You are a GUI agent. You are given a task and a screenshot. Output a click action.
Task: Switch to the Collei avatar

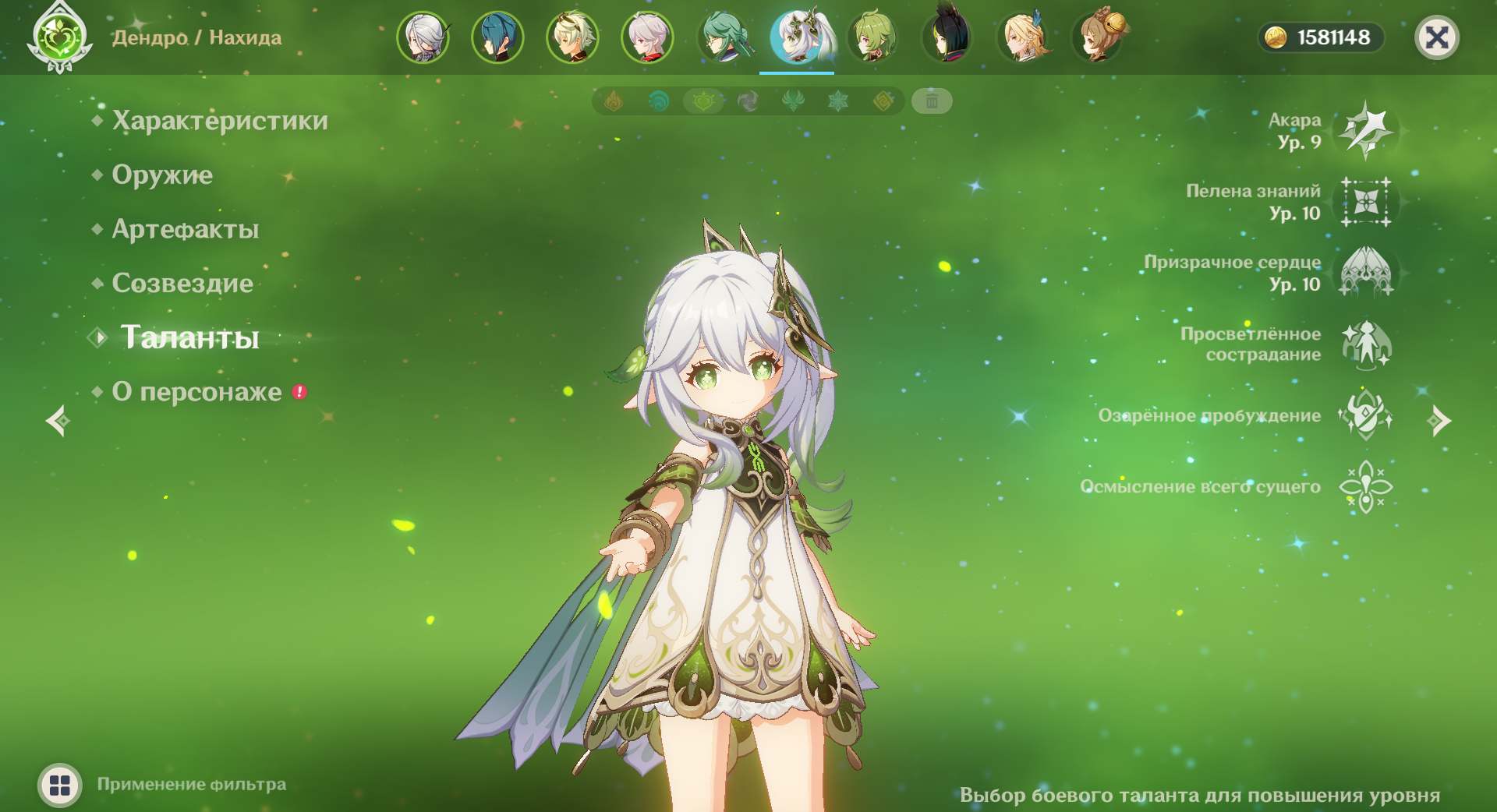point(872,37)
